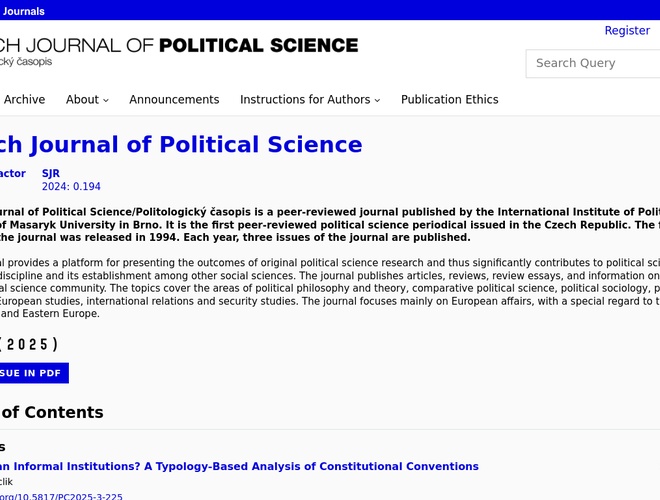Click the Register link
This screenshot has height=500, width=660.
click(x=627, y=31)
